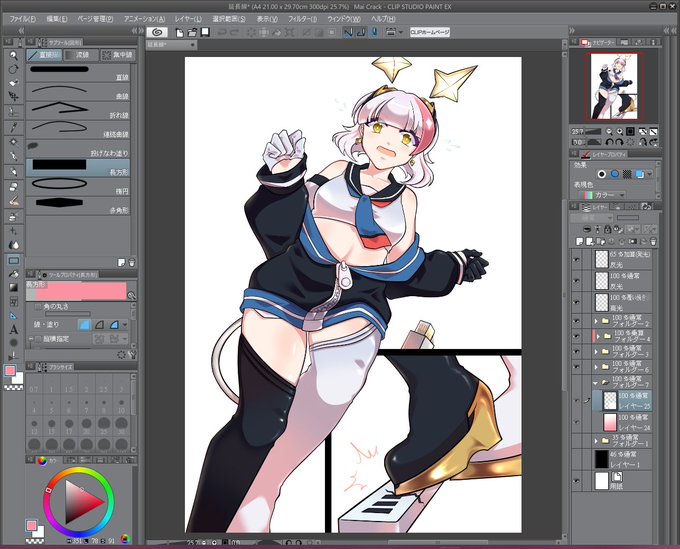Click the Navigator canvas preview thumbnail
The height and width of the screenshot is (549, 680).
tap(614, 87)
